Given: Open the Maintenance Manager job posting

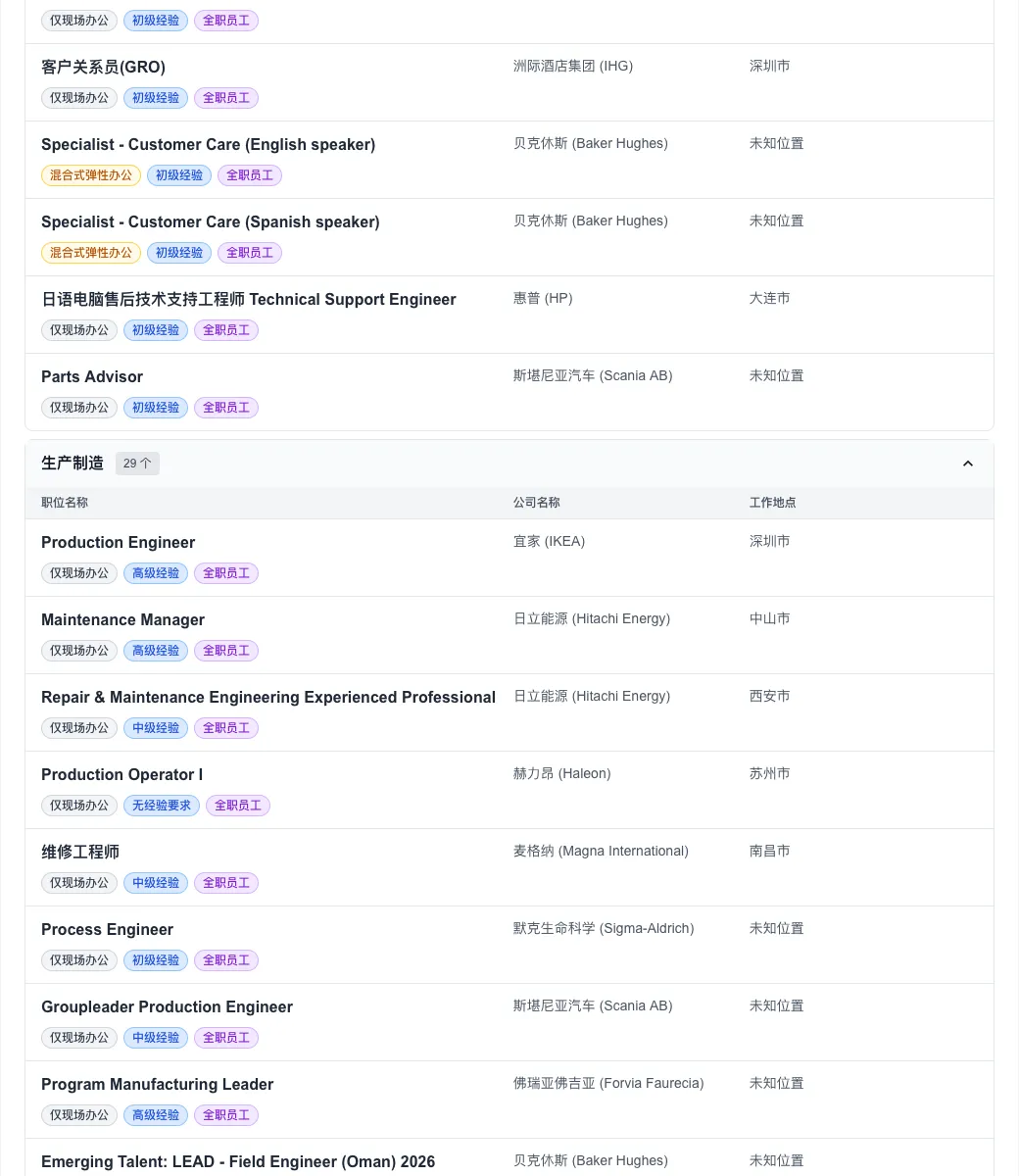Looking at the screenshot, I should click(122, 620).
